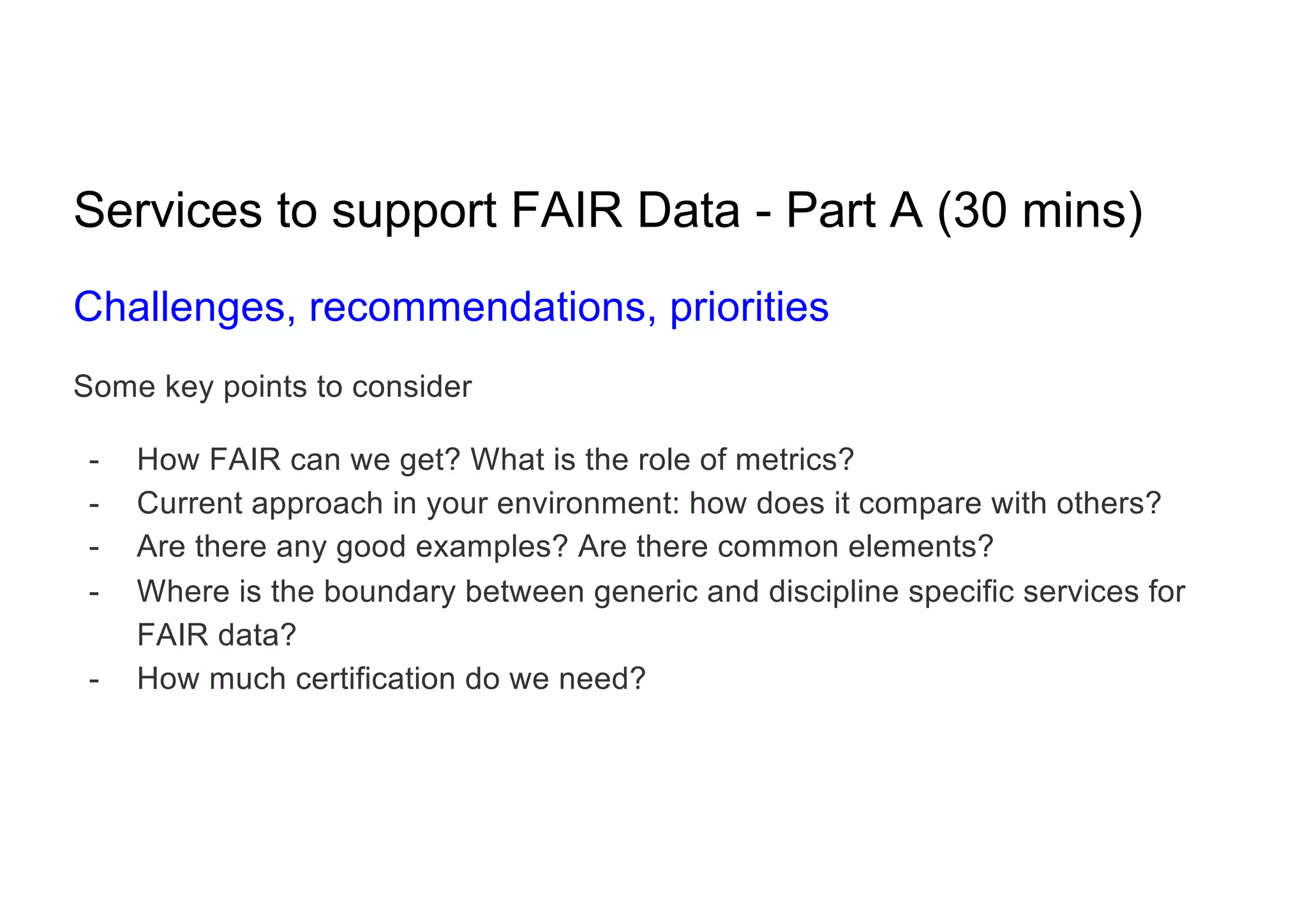Click "Part A" in the slide title
Screen dimensions: 1307x924
pos(854,211)
